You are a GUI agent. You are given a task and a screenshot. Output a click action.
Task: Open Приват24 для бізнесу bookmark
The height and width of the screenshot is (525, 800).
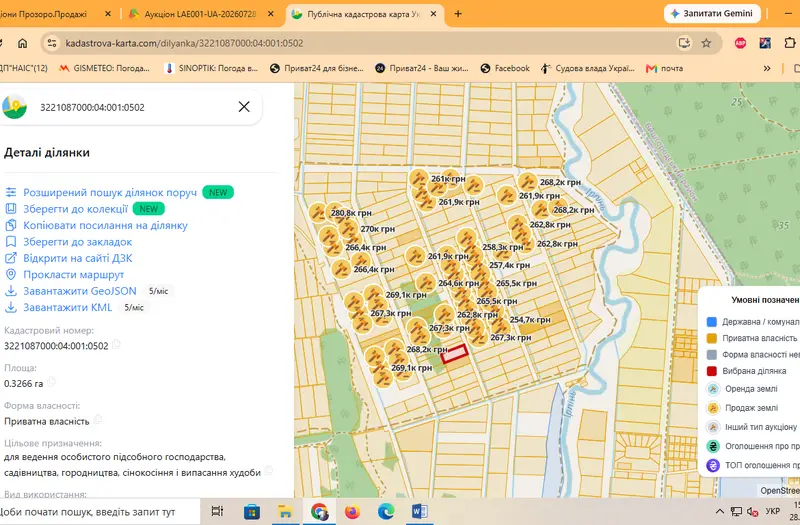(316, 68)
